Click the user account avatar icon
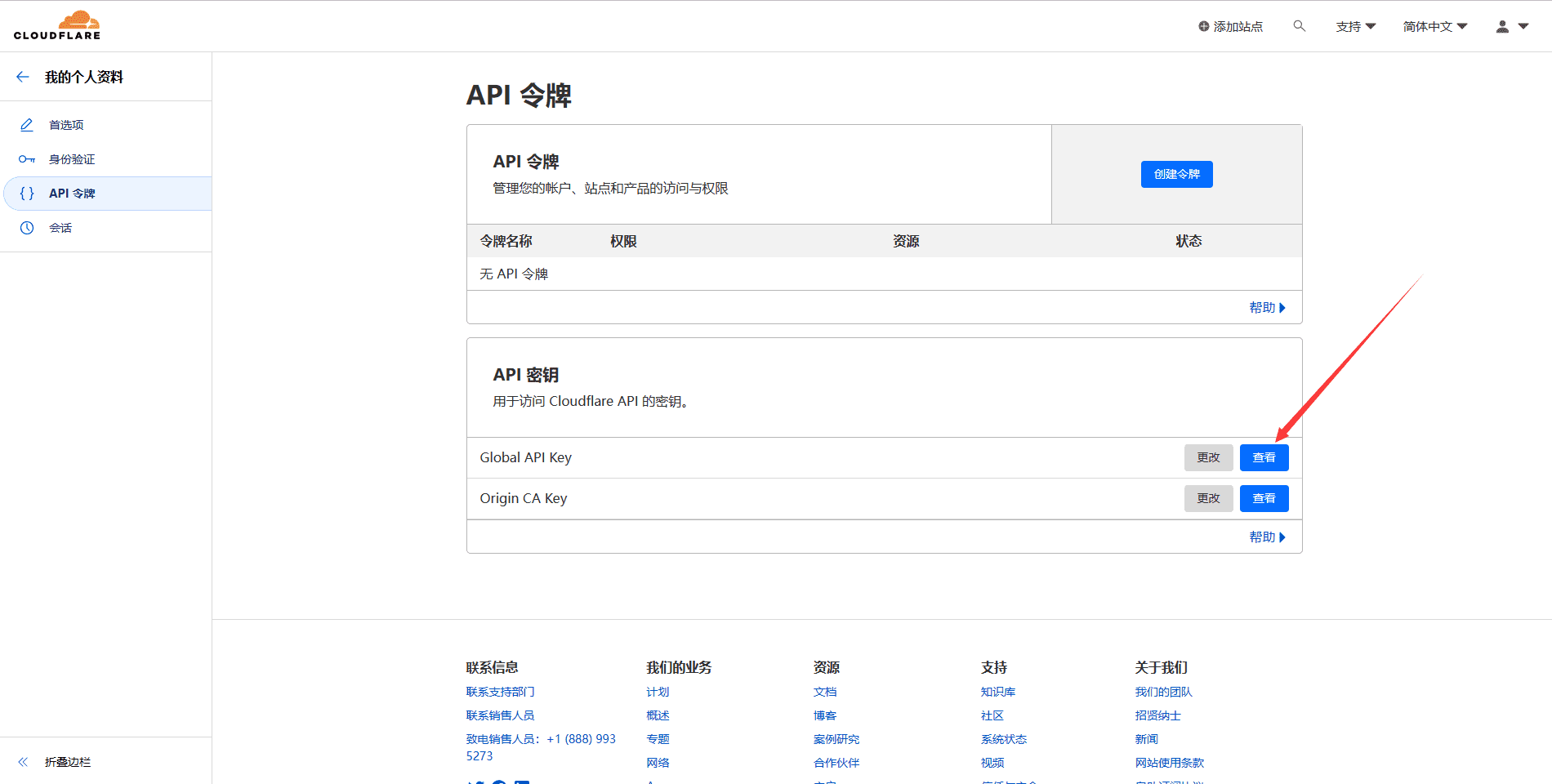This screenshot has height=784, width=1552. click(x=1502, y=26)
